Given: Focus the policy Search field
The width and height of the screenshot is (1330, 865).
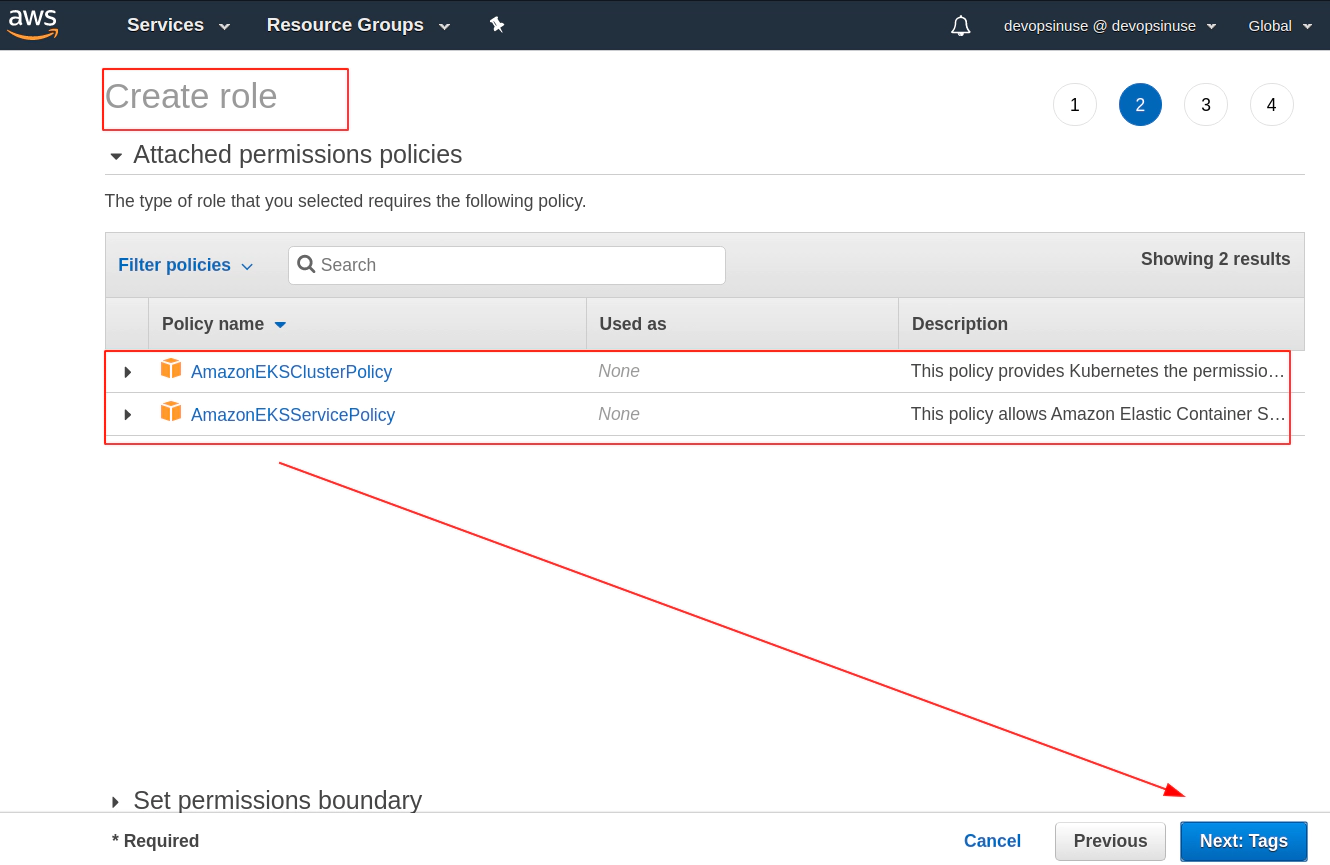Looking at the screenshot, I should click(507, 265).
